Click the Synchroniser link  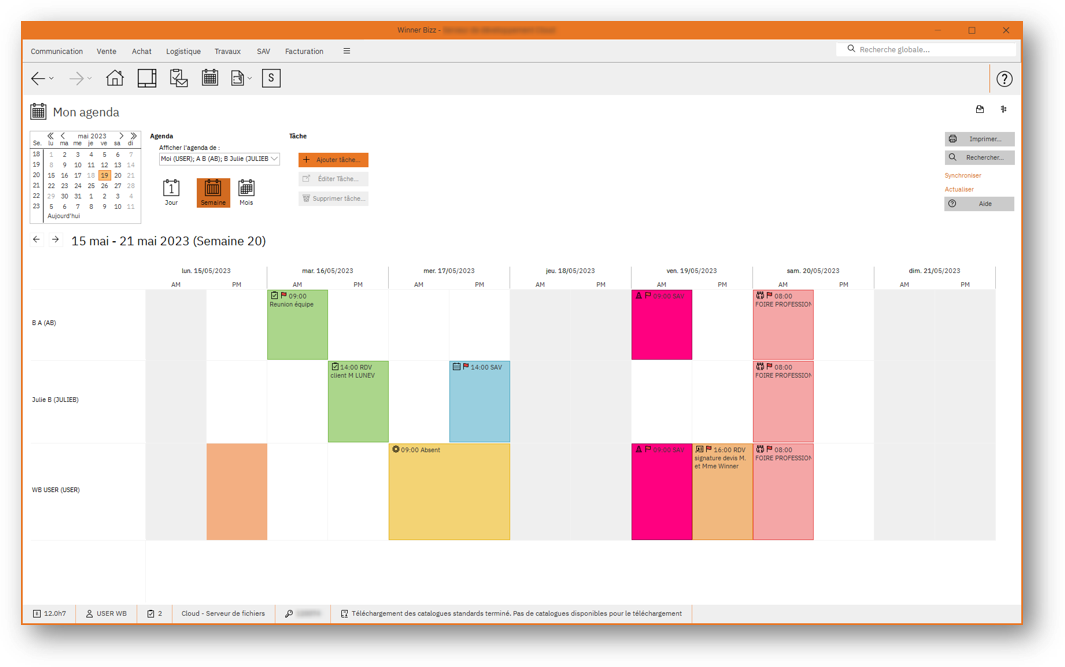point(963,175)
